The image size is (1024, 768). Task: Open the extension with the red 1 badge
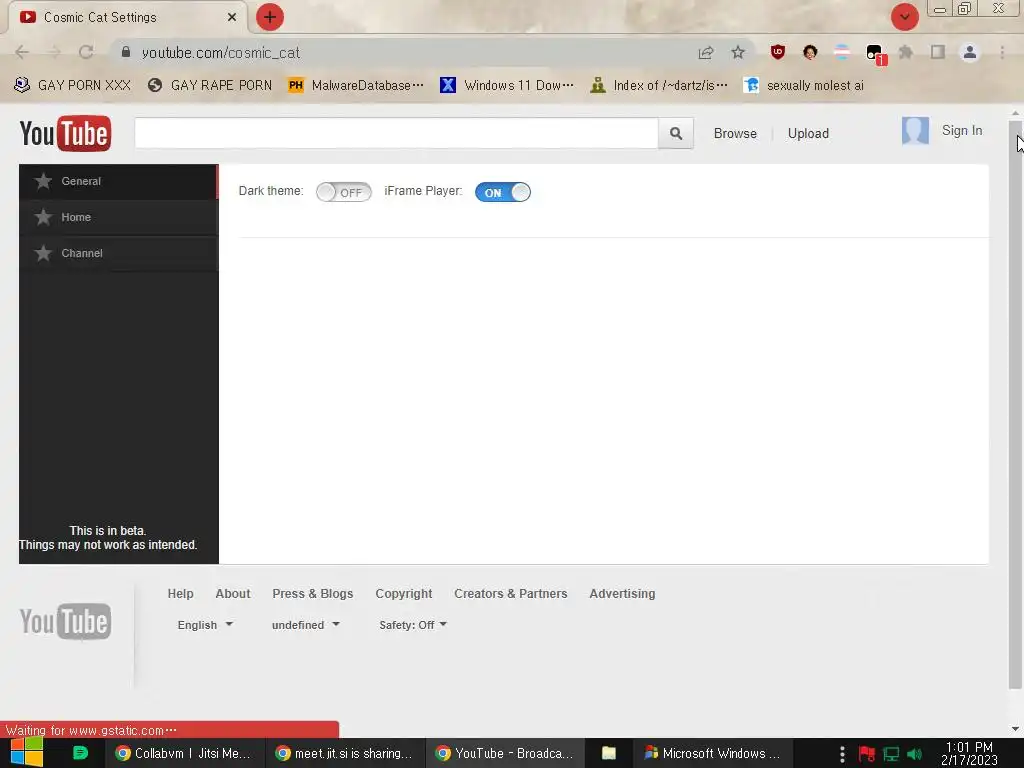click(875, 54)
